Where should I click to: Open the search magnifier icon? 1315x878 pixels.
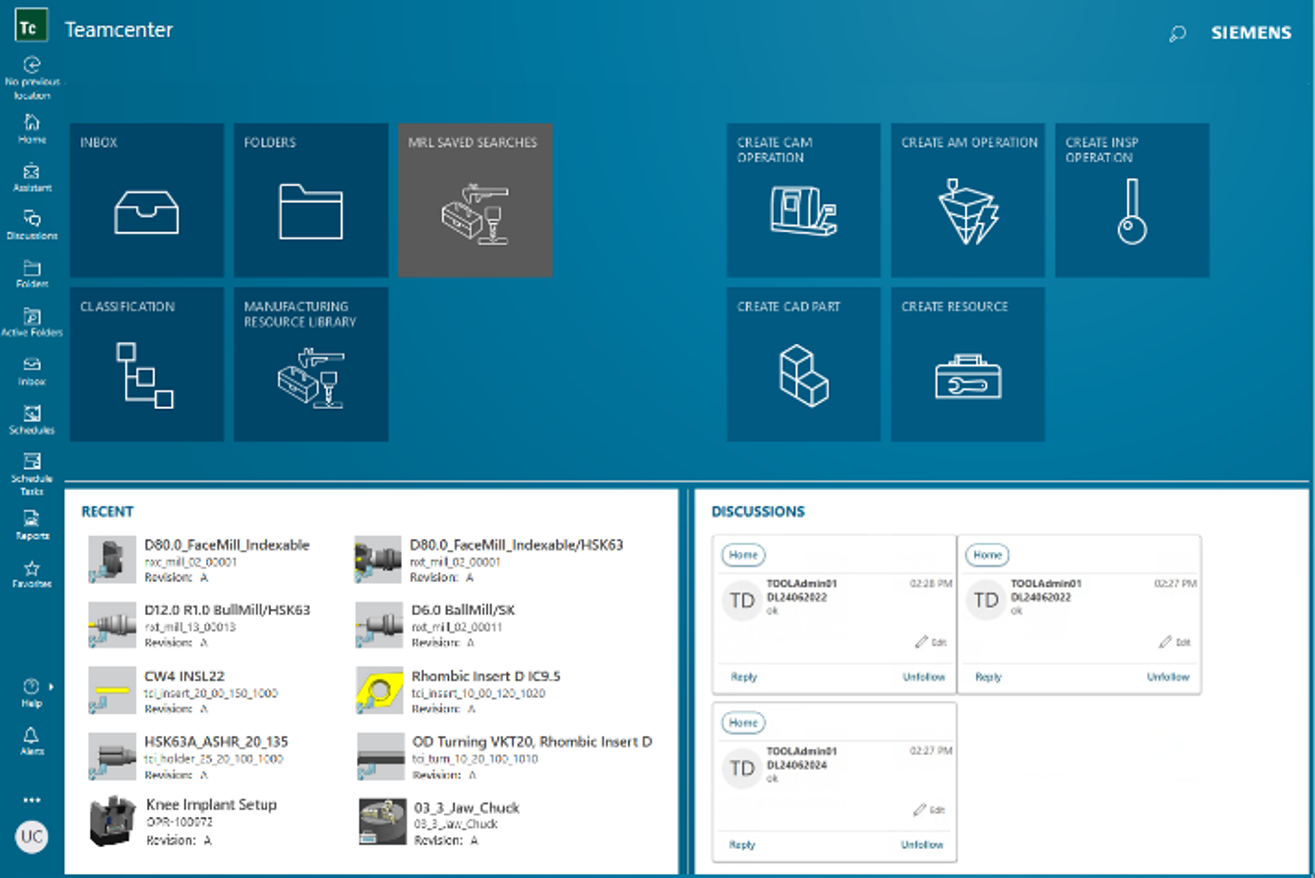click(1177, 33)
